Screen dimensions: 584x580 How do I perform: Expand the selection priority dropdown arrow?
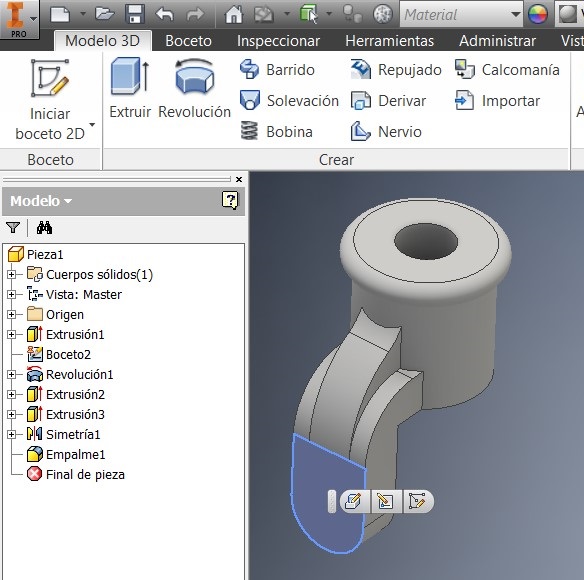click(x=329, y=14)
